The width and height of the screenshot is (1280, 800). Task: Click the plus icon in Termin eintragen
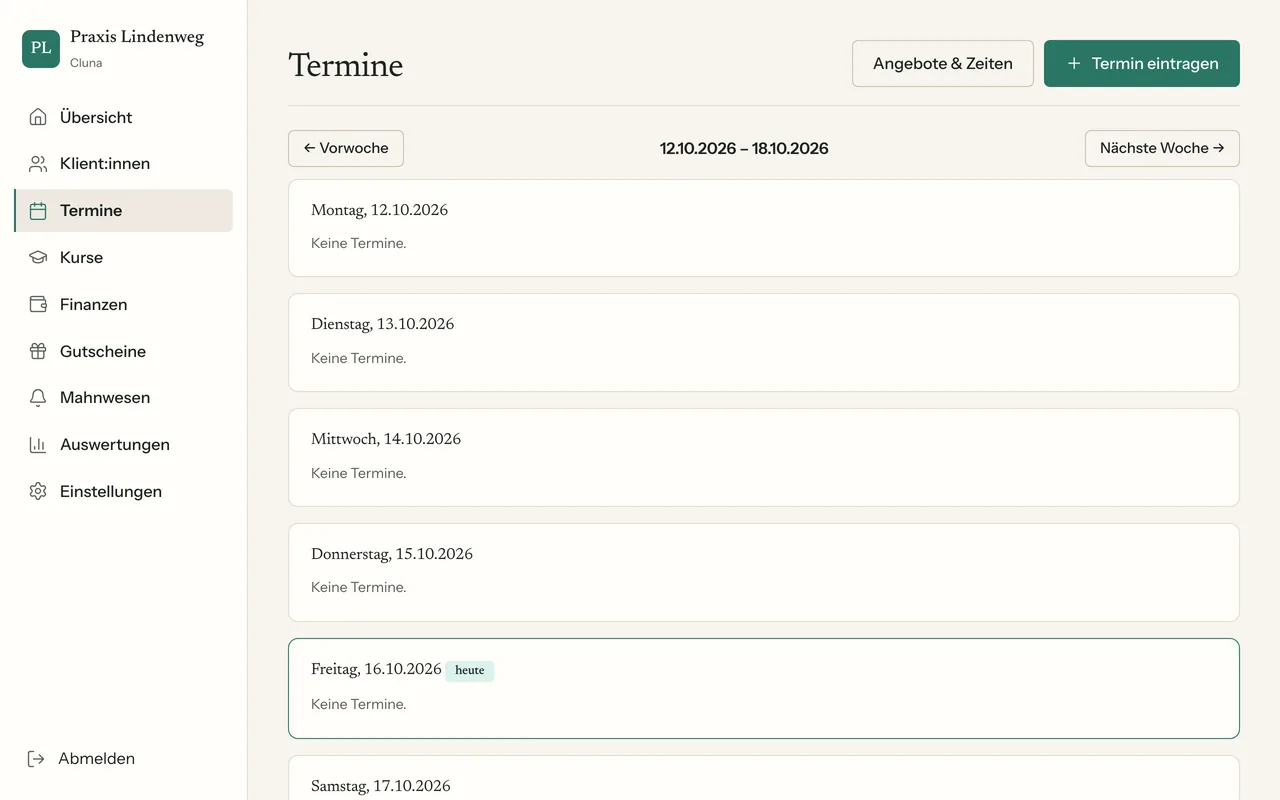click(x=1074, y=64)
